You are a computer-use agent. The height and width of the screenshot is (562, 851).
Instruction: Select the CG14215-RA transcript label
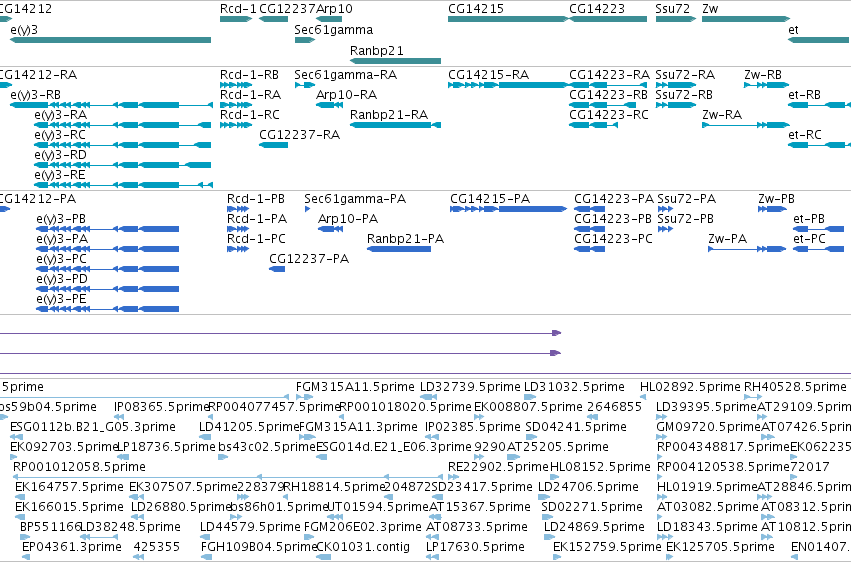click(x=488, y=75)
